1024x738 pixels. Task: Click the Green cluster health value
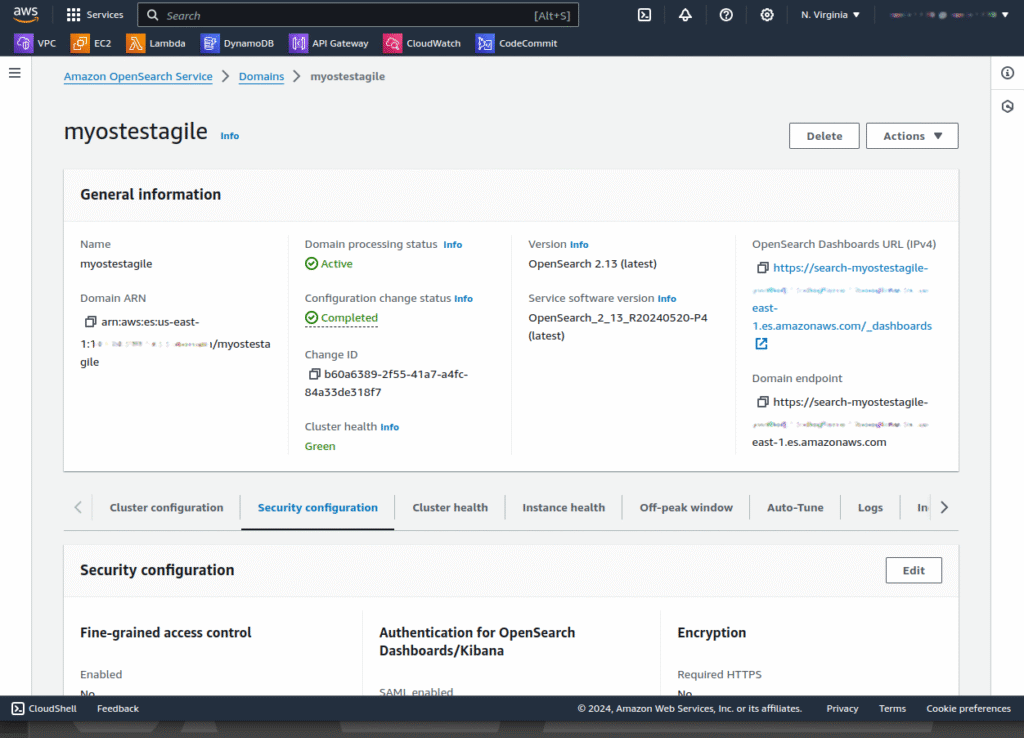(320, 446)
